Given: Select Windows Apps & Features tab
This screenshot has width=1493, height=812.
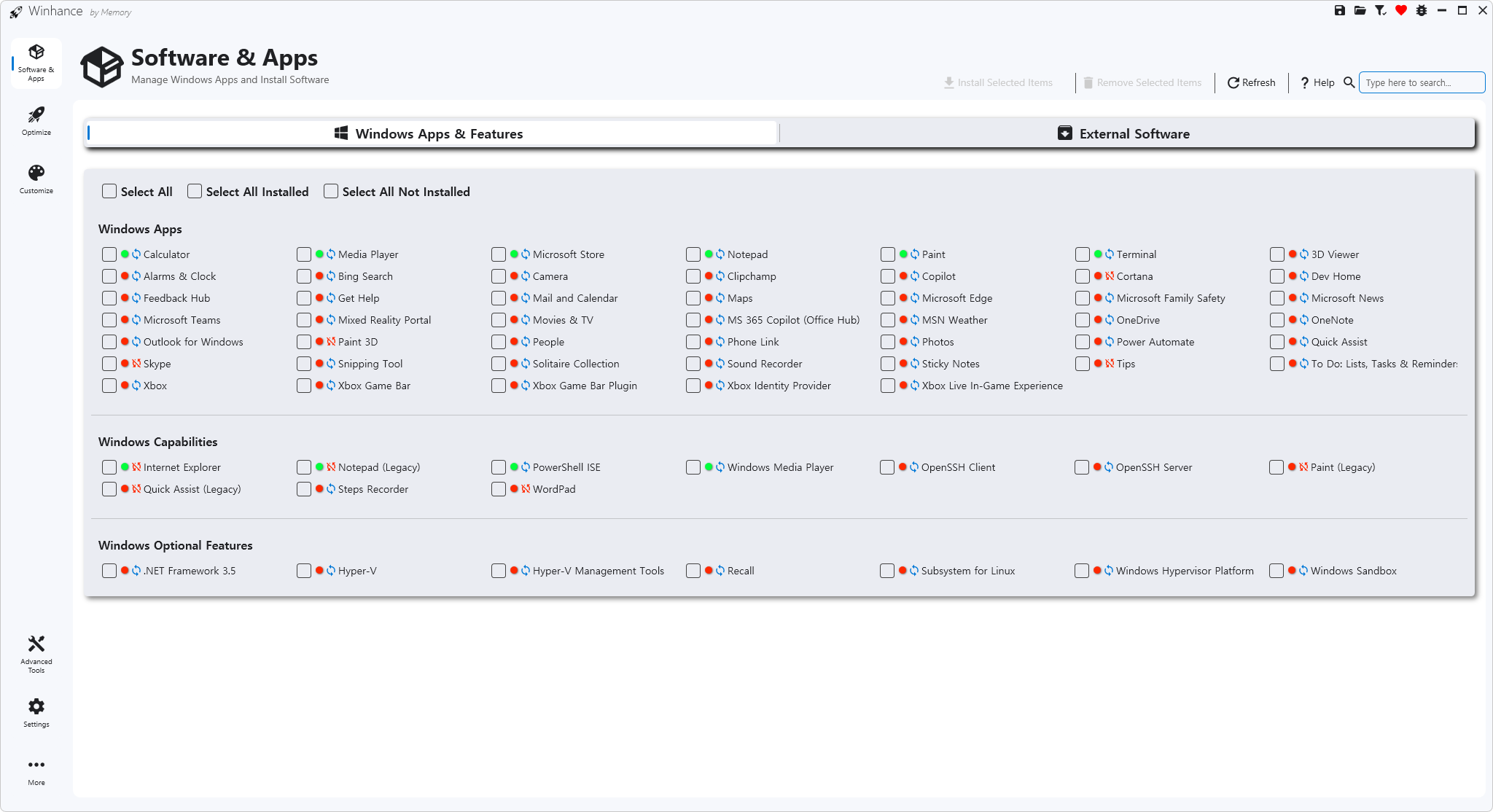Looking at the screenshot, I should tap(430, 133).
